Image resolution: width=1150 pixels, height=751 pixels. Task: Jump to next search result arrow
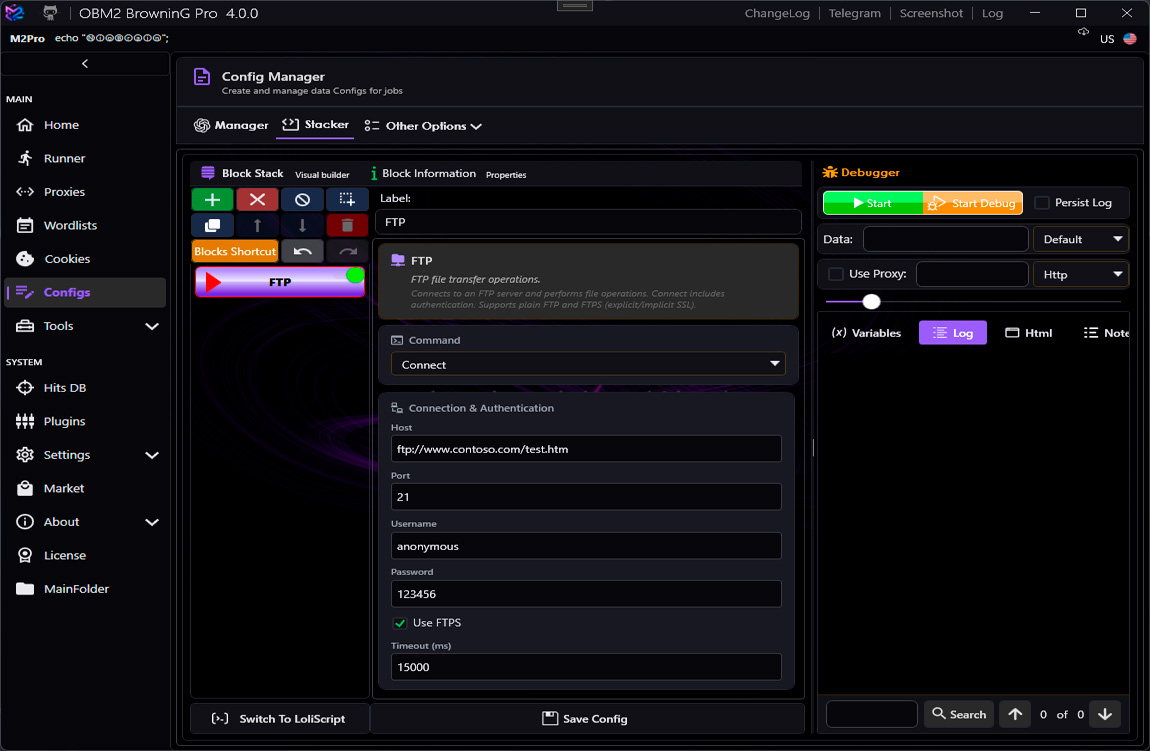click(x=1105, y=714)
